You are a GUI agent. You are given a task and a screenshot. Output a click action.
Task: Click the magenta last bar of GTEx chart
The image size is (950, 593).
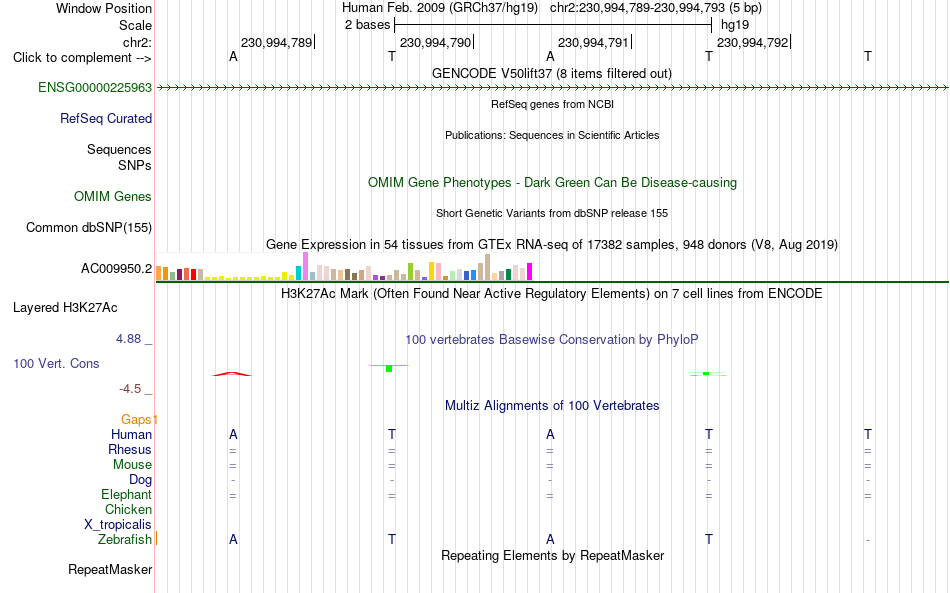pyautogui.click(x=530, y=271)
